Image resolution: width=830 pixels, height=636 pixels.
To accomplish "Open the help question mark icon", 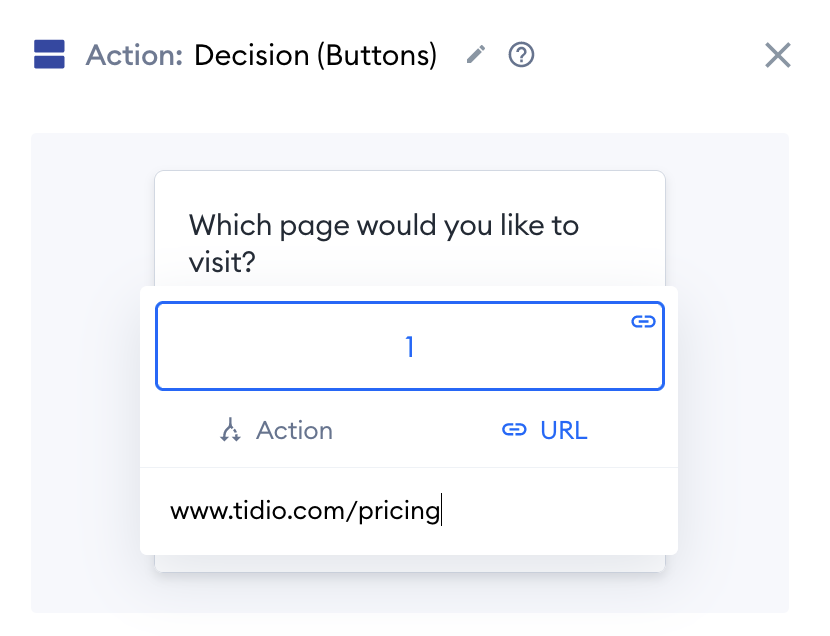I will (521, 54).
